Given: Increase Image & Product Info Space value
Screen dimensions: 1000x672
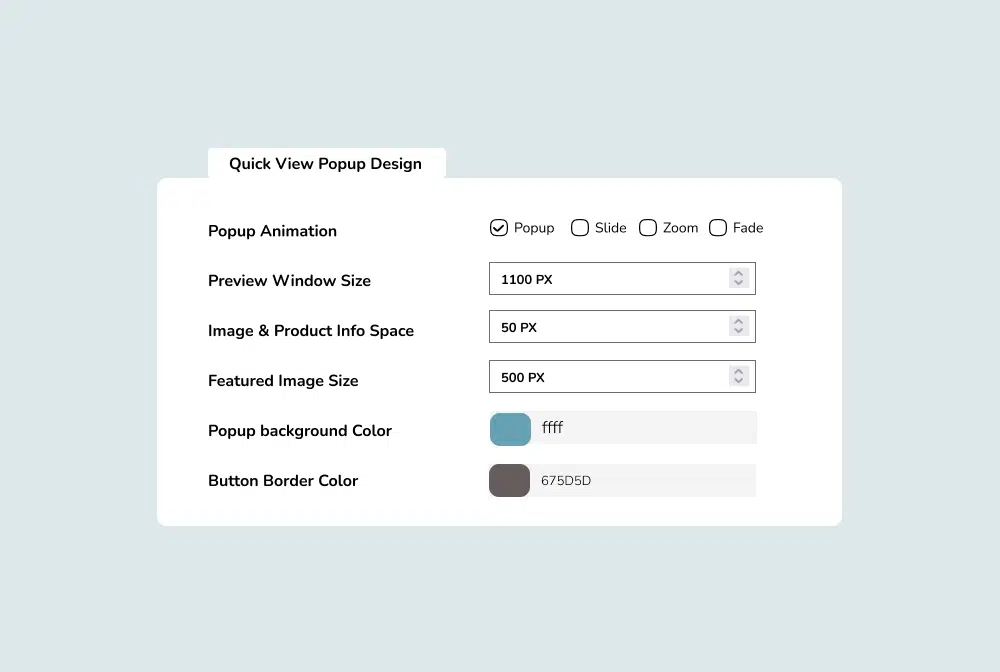Looking at the screenshot, I should click(738, 321).
